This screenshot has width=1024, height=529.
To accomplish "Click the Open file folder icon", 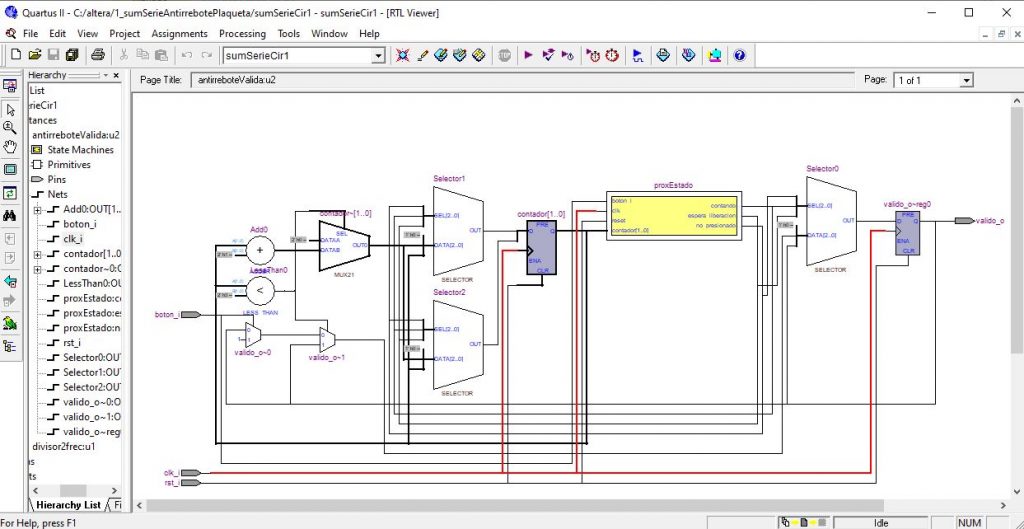I will click(35, 56).
